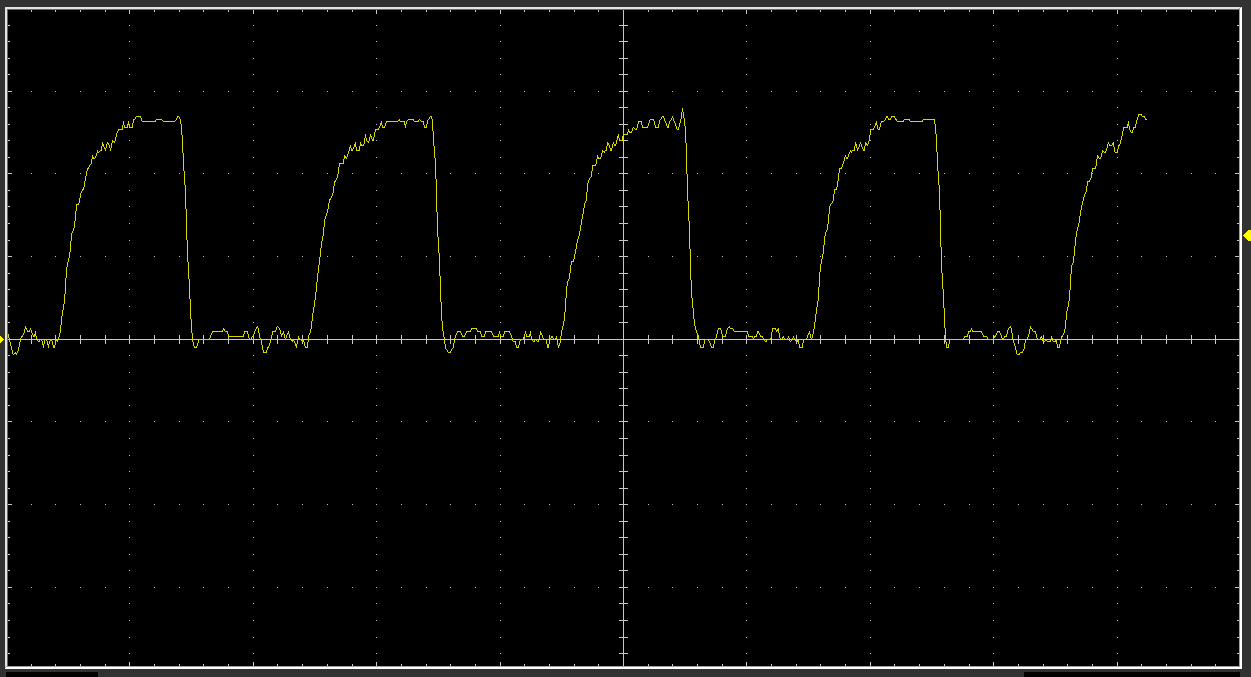The image size is (1251, 677).
Task: Click the yellow trigger level marker on right edge
Action: (x=1246, y=235)
